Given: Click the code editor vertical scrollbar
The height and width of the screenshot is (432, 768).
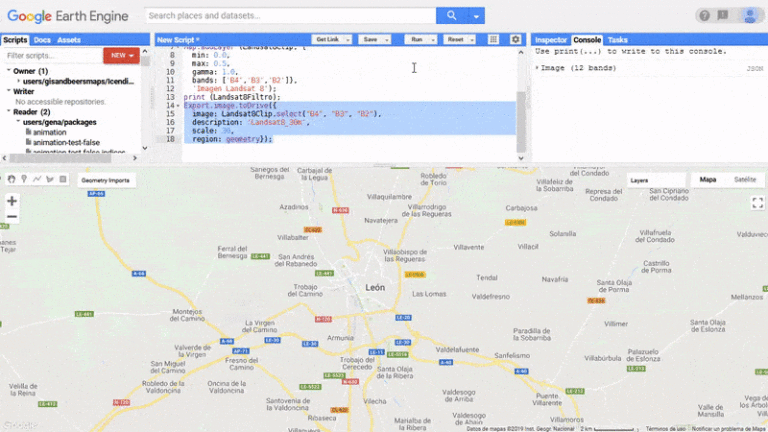Looking at the screenshot, I should (521, 122).
